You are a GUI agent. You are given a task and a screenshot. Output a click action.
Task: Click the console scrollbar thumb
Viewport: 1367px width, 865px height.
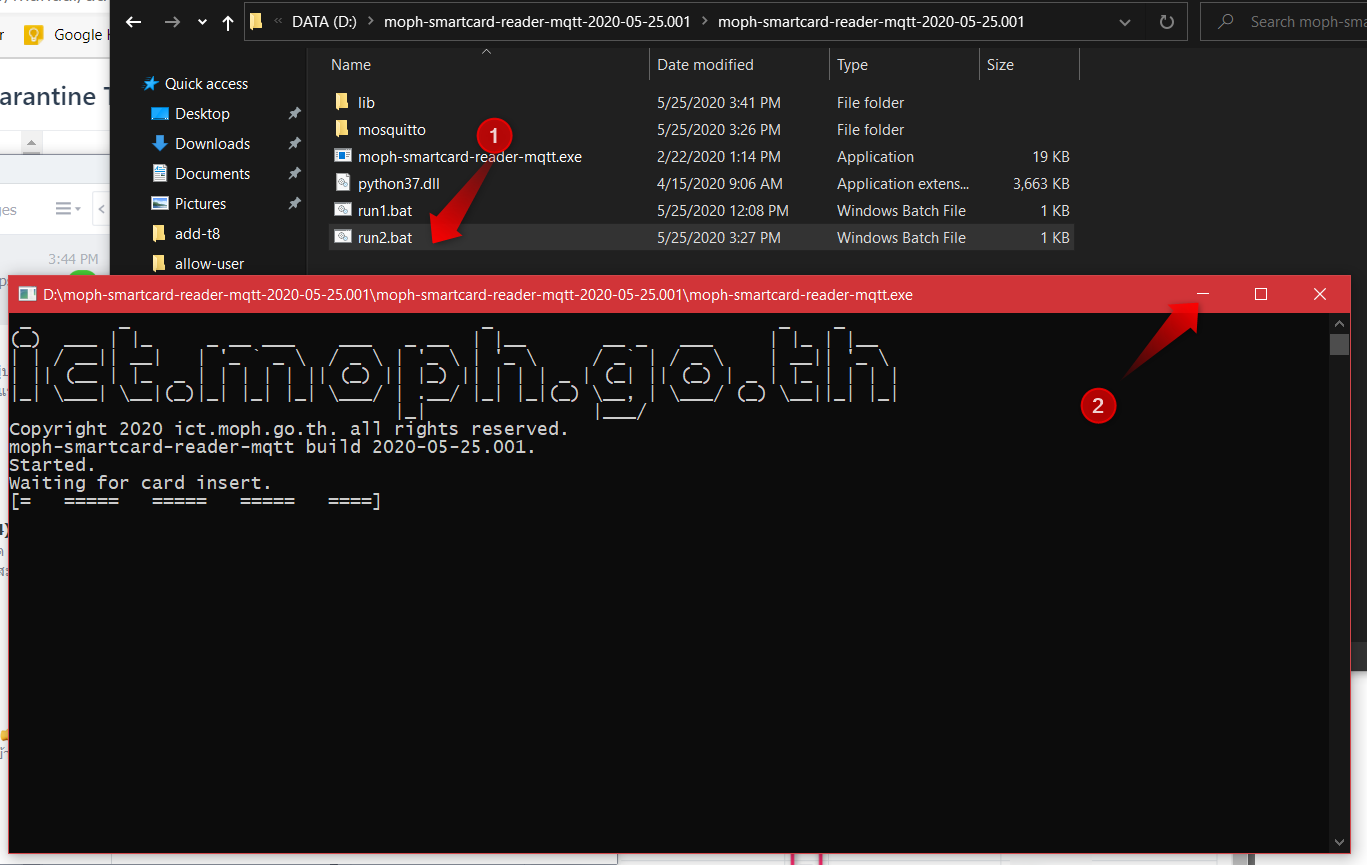1339,345
